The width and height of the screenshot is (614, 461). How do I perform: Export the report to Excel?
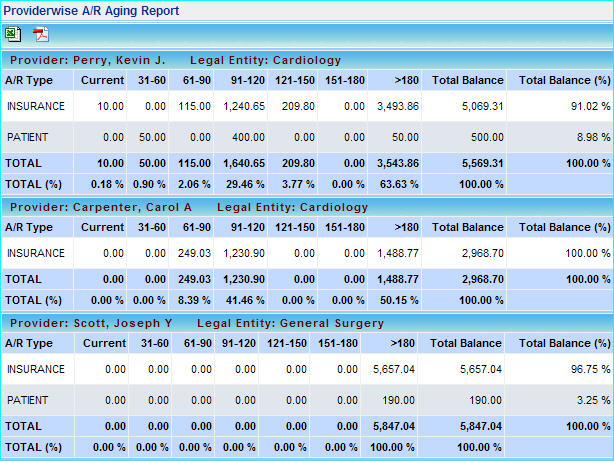pyautogui.click(x=14, y=34)
